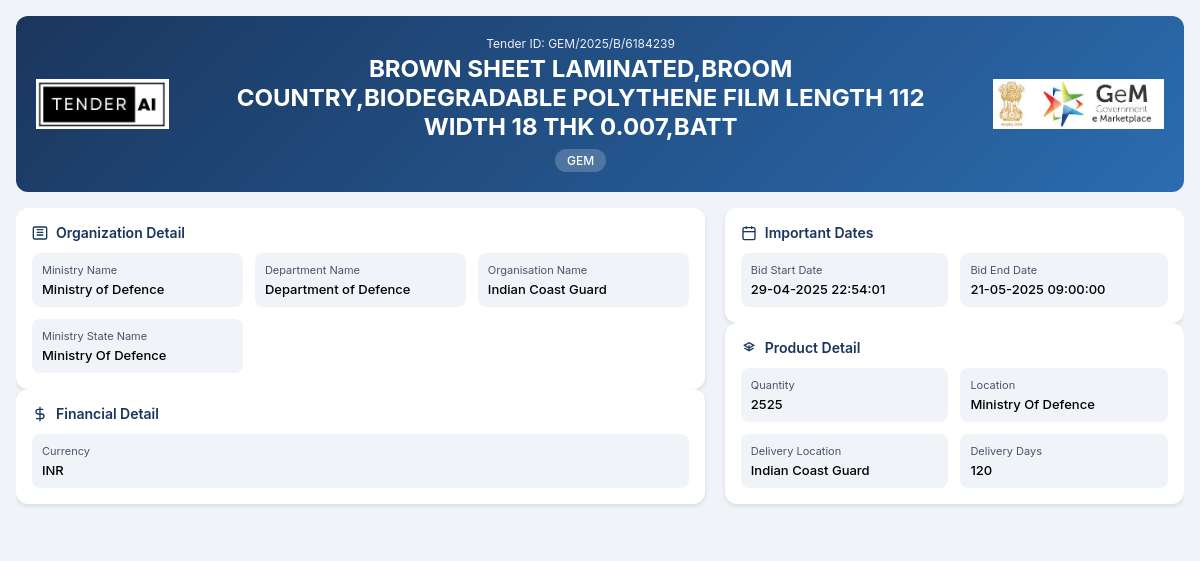
Task: Click the Ministry Name field card
Action: [x=137, y=280]
